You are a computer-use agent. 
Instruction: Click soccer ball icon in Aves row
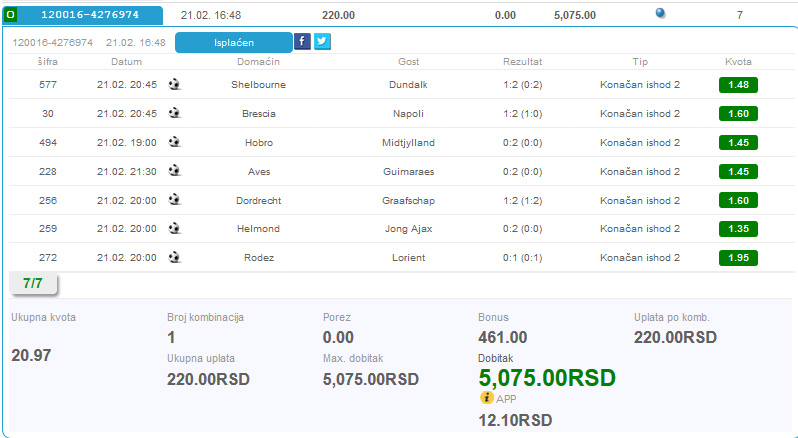click(175, 170)
